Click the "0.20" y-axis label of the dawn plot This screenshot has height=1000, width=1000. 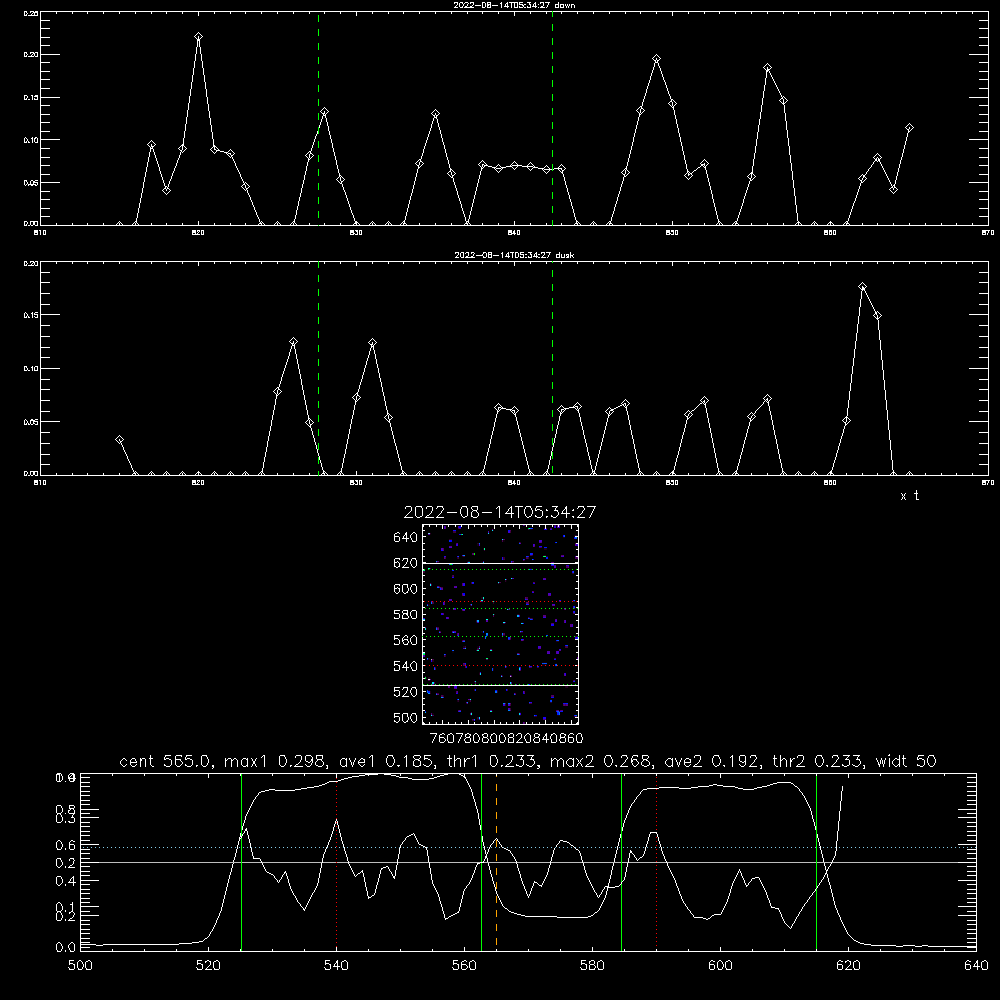(31, 55)
